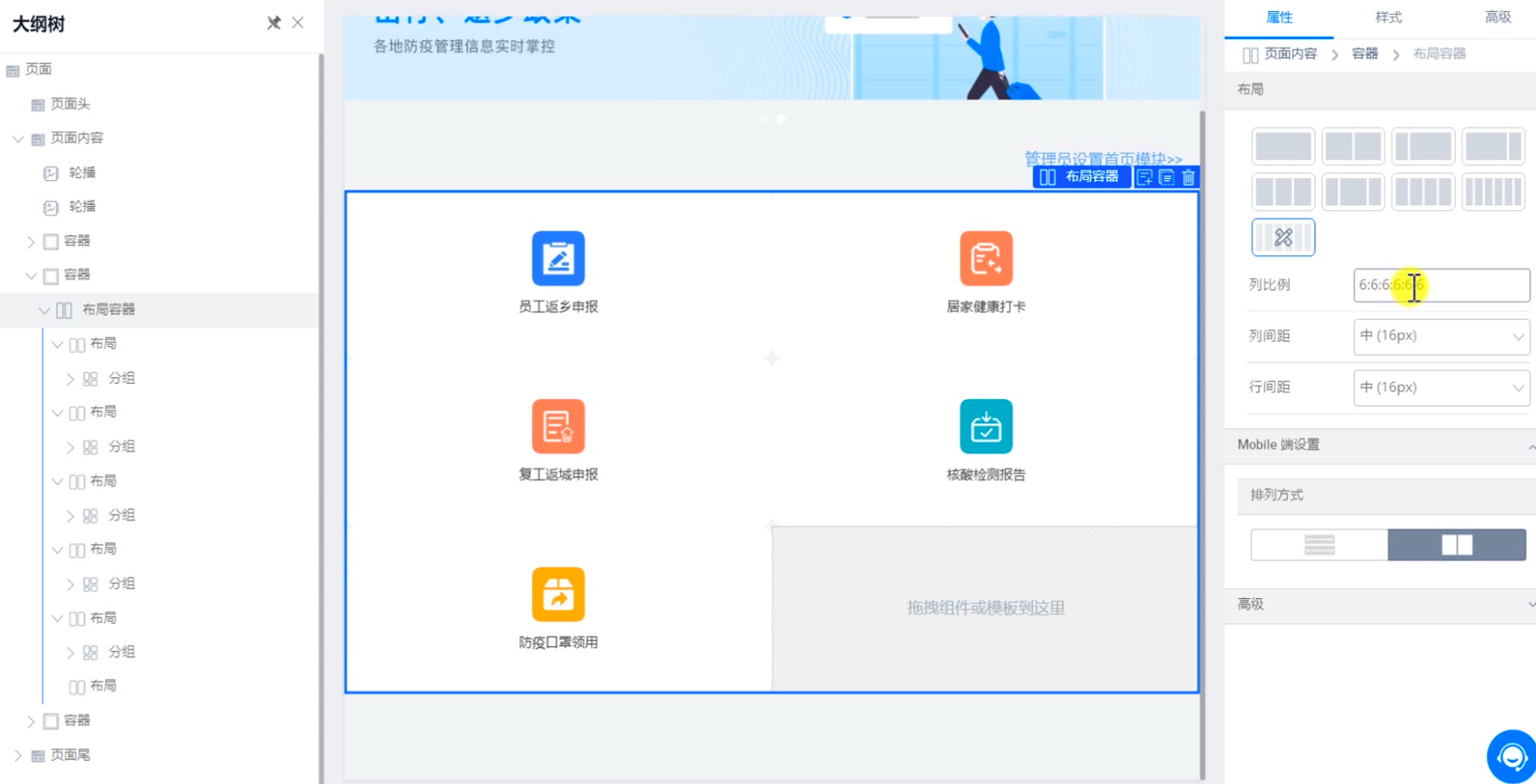Switch to the 高级 tab

(x=1498, y=17)
